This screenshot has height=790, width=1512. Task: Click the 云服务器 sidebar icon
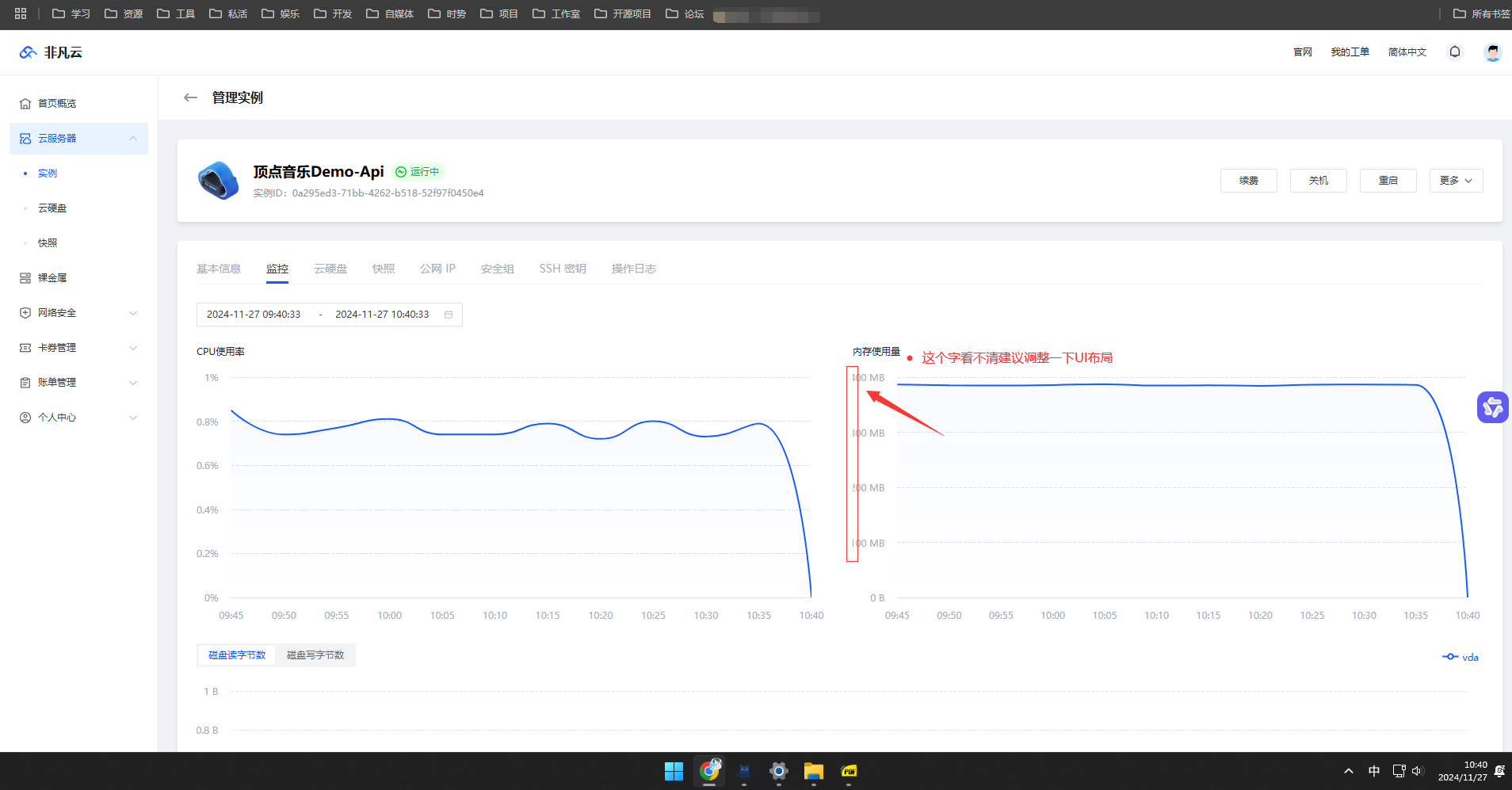pos(25,139)
